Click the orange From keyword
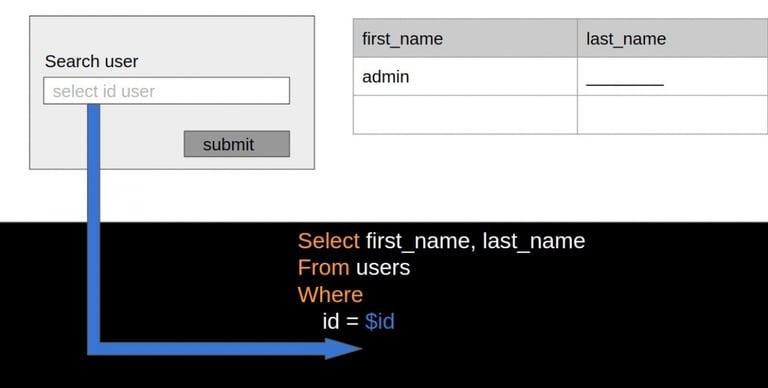 point(323,267)
